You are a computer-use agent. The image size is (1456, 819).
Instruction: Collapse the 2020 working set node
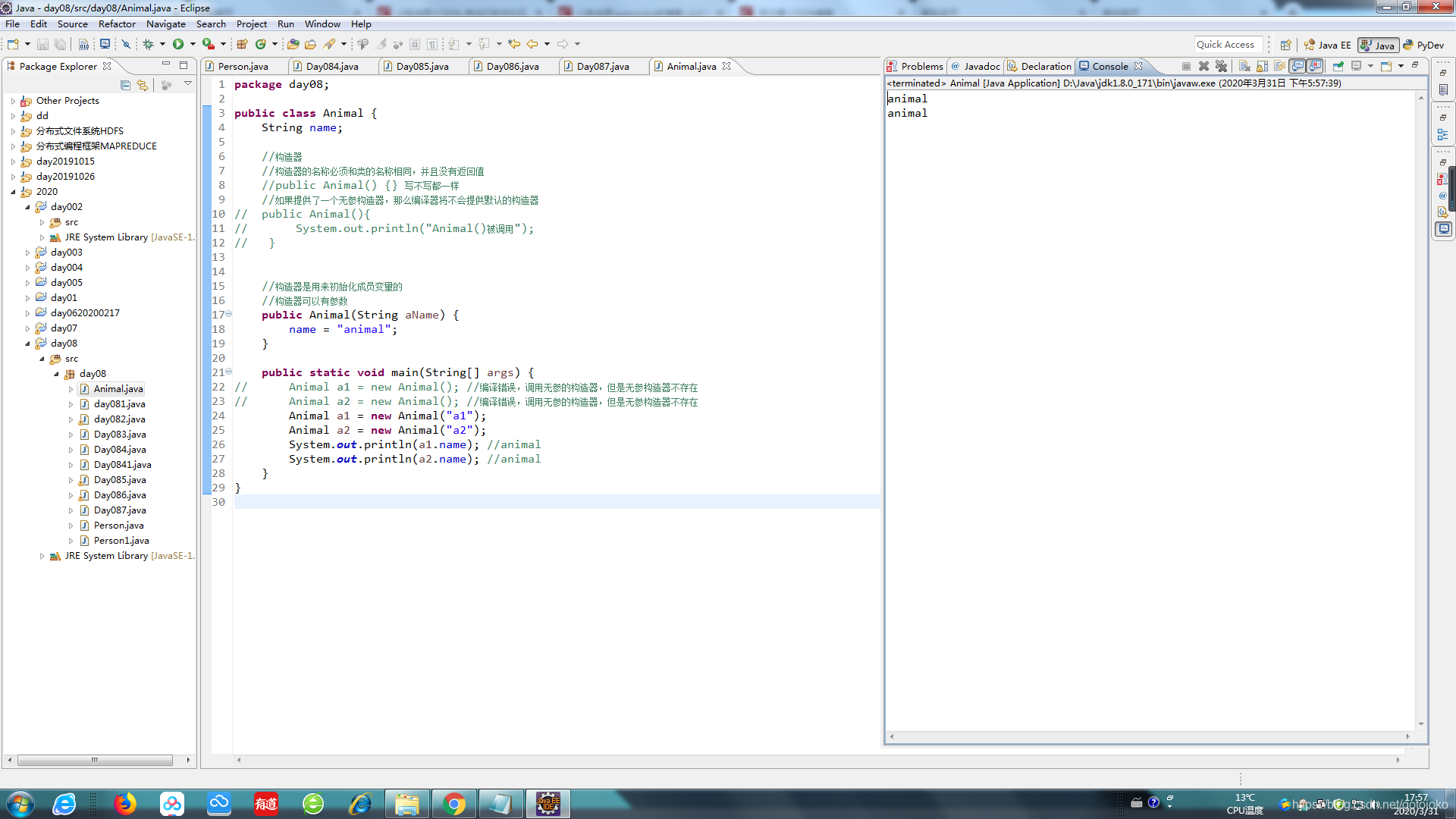13,192
